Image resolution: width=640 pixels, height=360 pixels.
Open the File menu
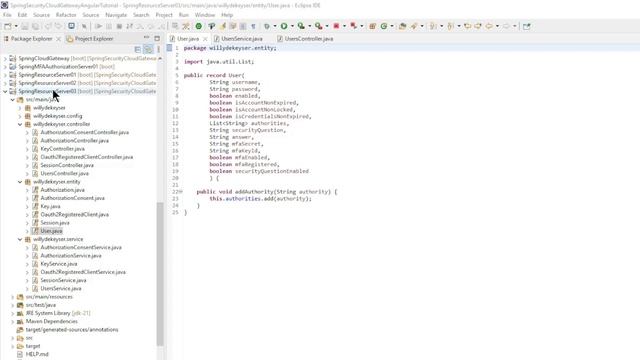pyautogui.click(x=7, y=15)
